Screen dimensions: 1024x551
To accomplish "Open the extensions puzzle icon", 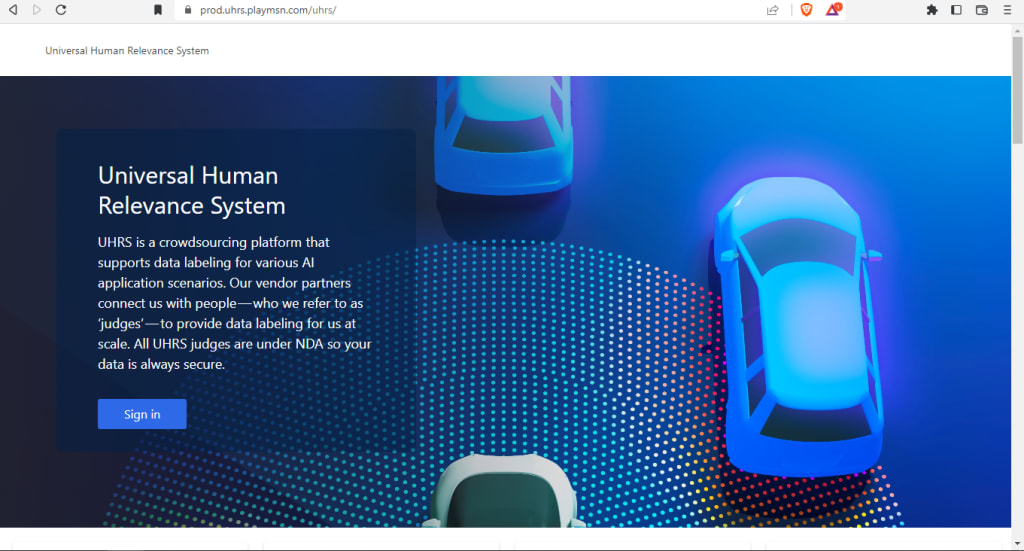I will coord(932,10).
